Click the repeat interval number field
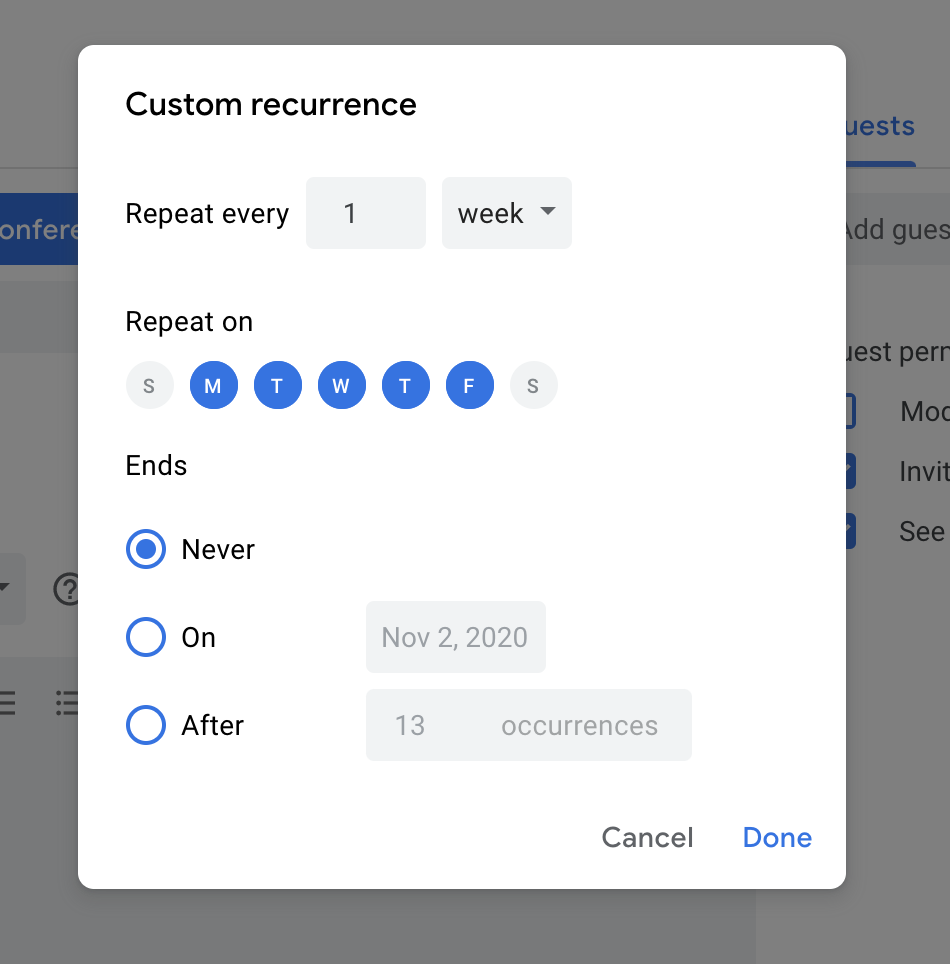The width and height of the screenshot is (950, 964). pyautogui.click(x=366, y=213)
